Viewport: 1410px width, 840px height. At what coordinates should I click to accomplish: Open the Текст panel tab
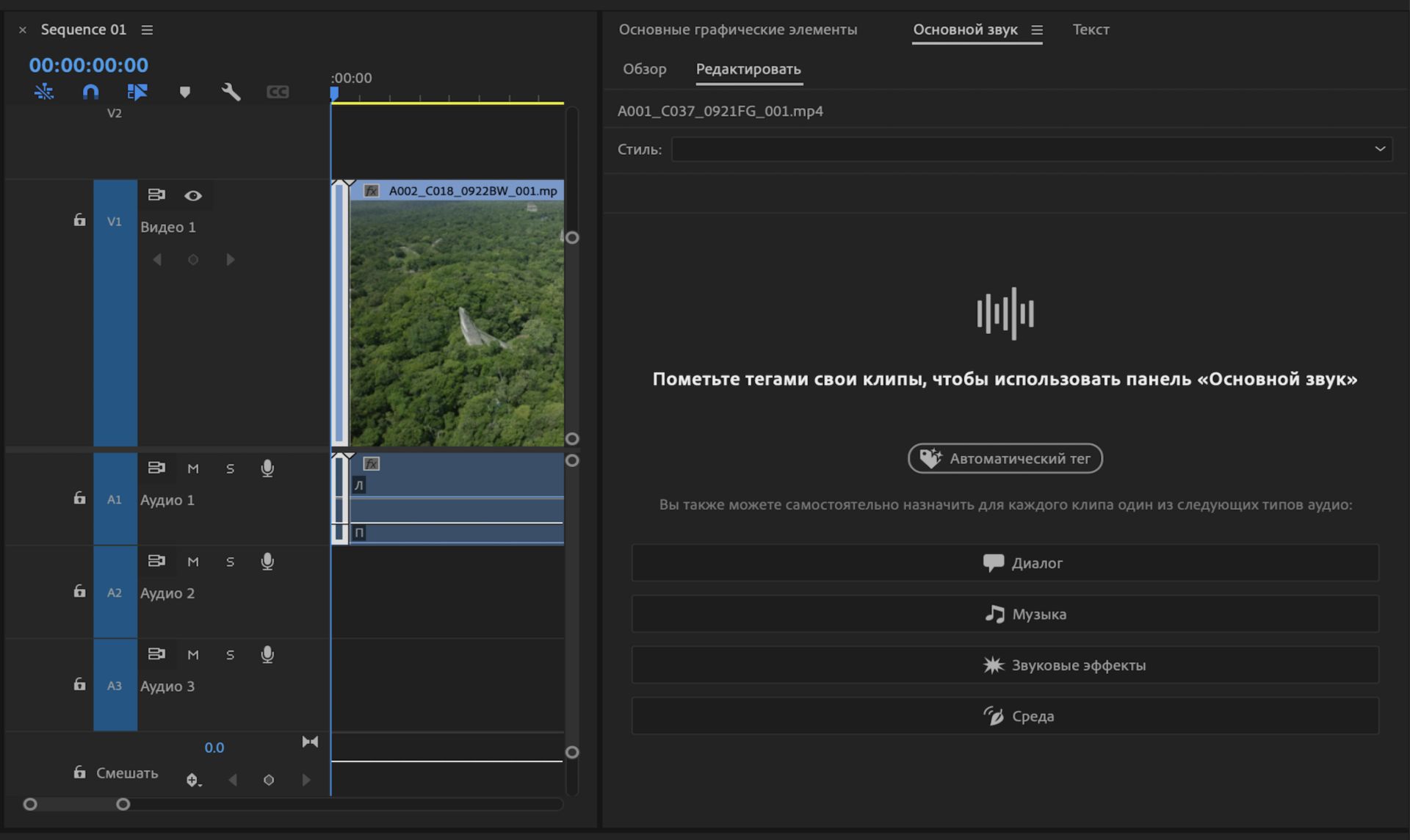[1091, 30]
